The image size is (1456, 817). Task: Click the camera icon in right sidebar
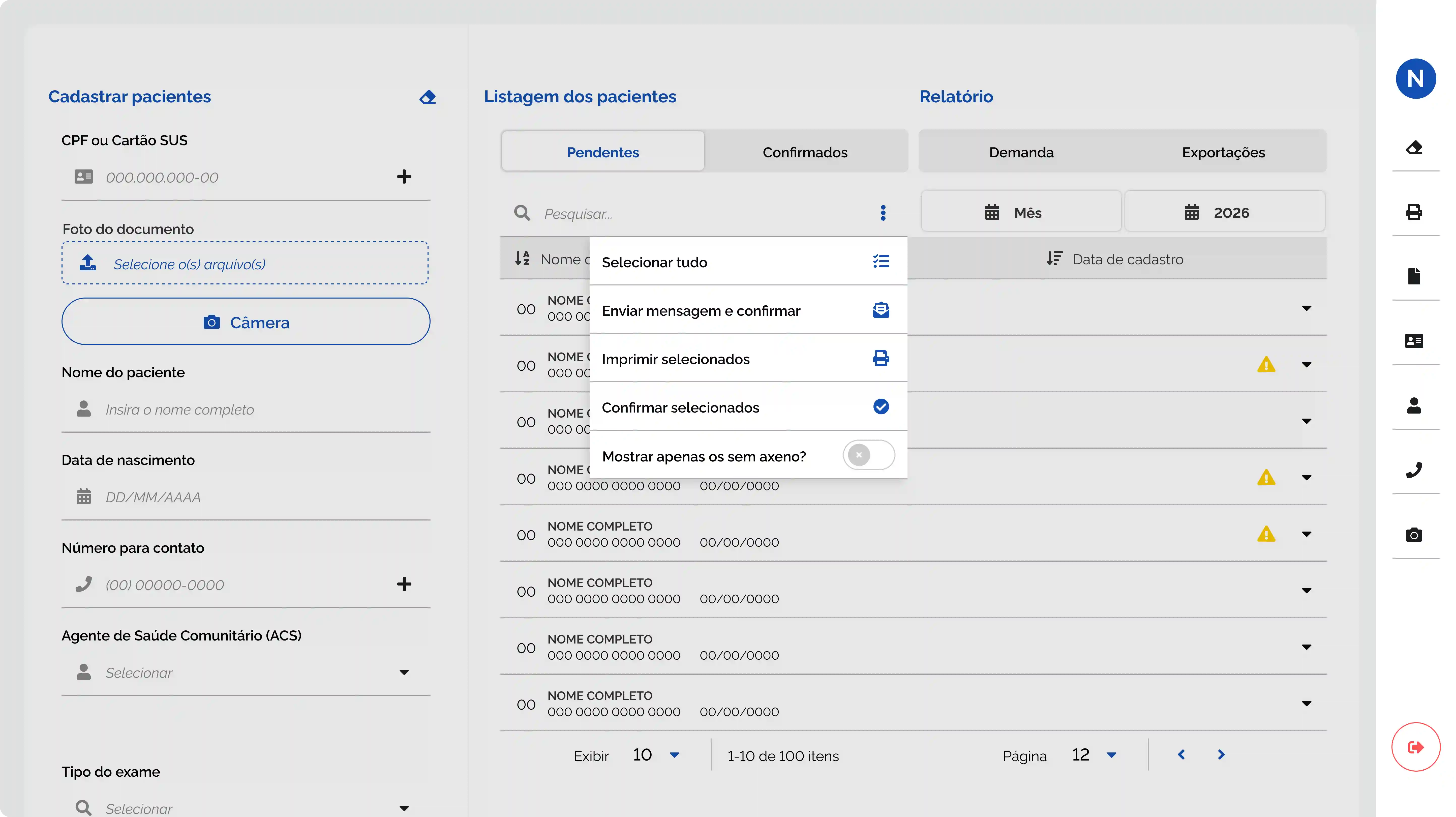[1414, 535]
